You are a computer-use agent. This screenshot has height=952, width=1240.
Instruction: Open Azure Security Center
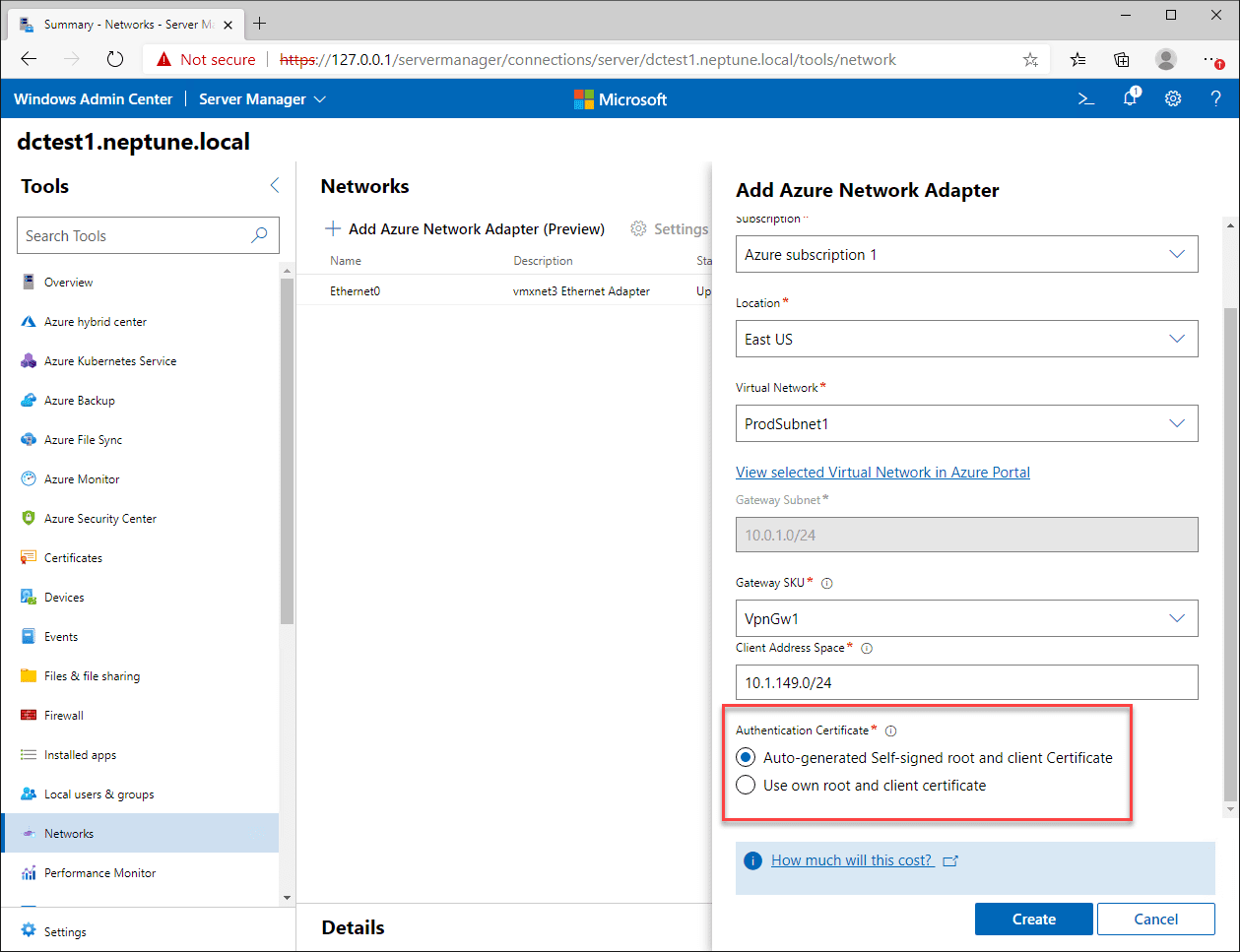(x=101, y=518)
